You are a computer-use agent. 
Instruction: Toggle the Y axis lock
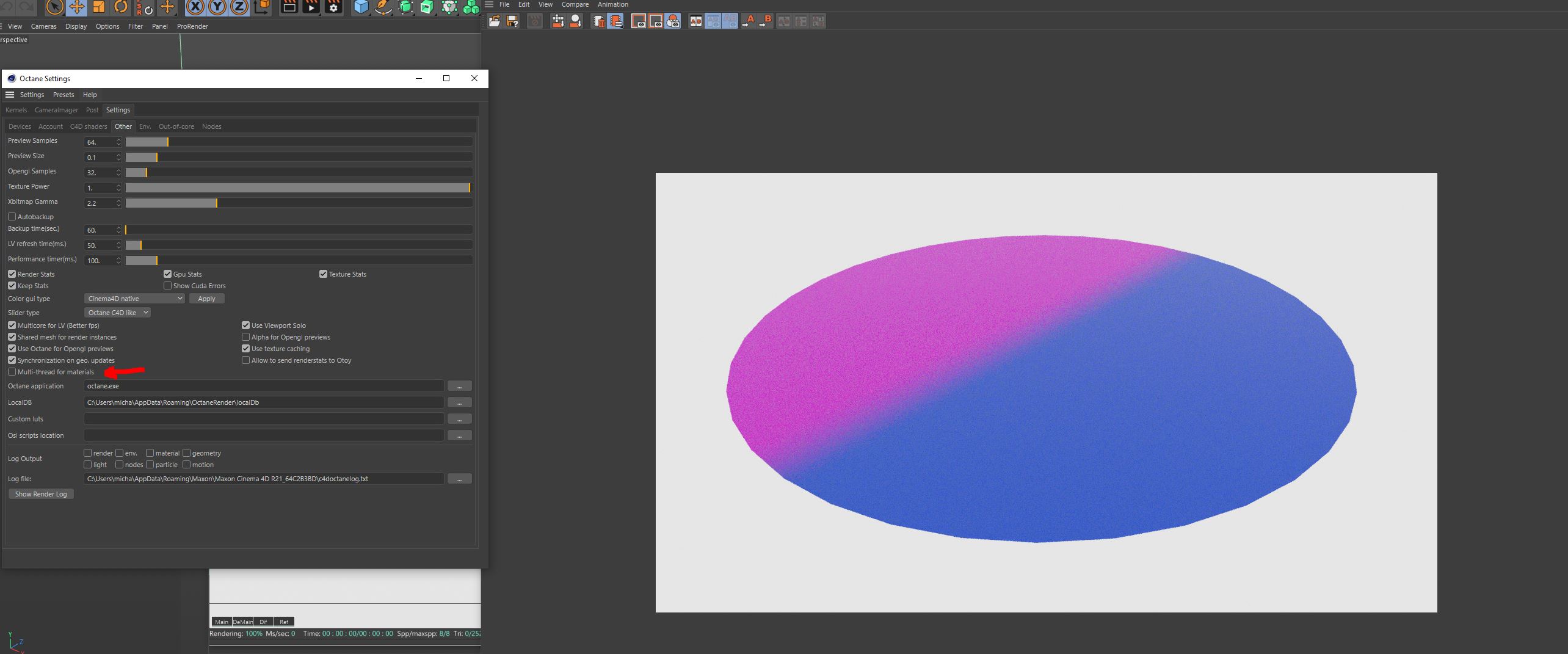click(x=217, y=7)
